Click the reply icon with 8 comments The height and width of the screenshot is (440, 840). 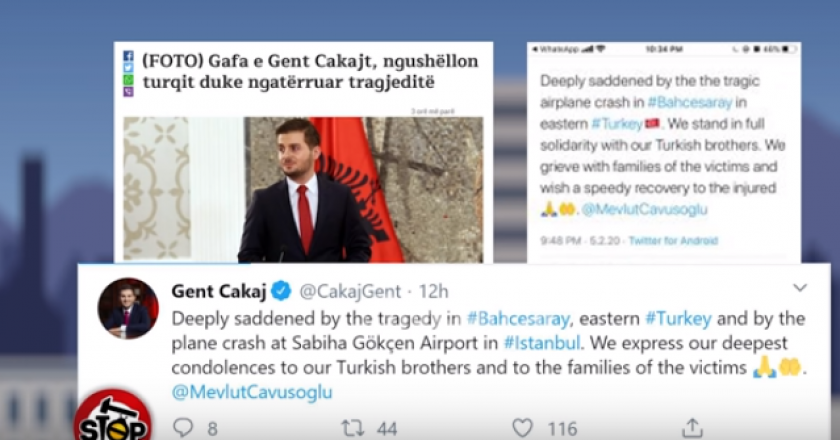click(x=183, y=428)
